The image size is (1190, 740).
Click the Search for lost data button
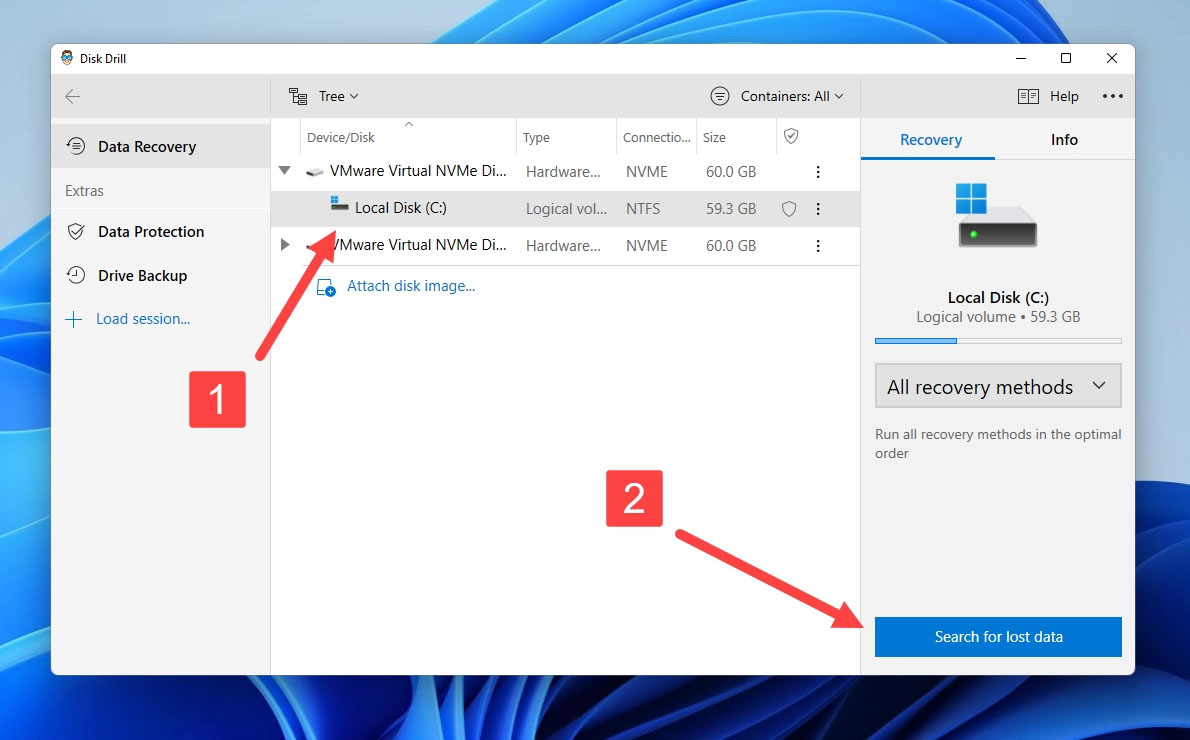pos(998,637)
